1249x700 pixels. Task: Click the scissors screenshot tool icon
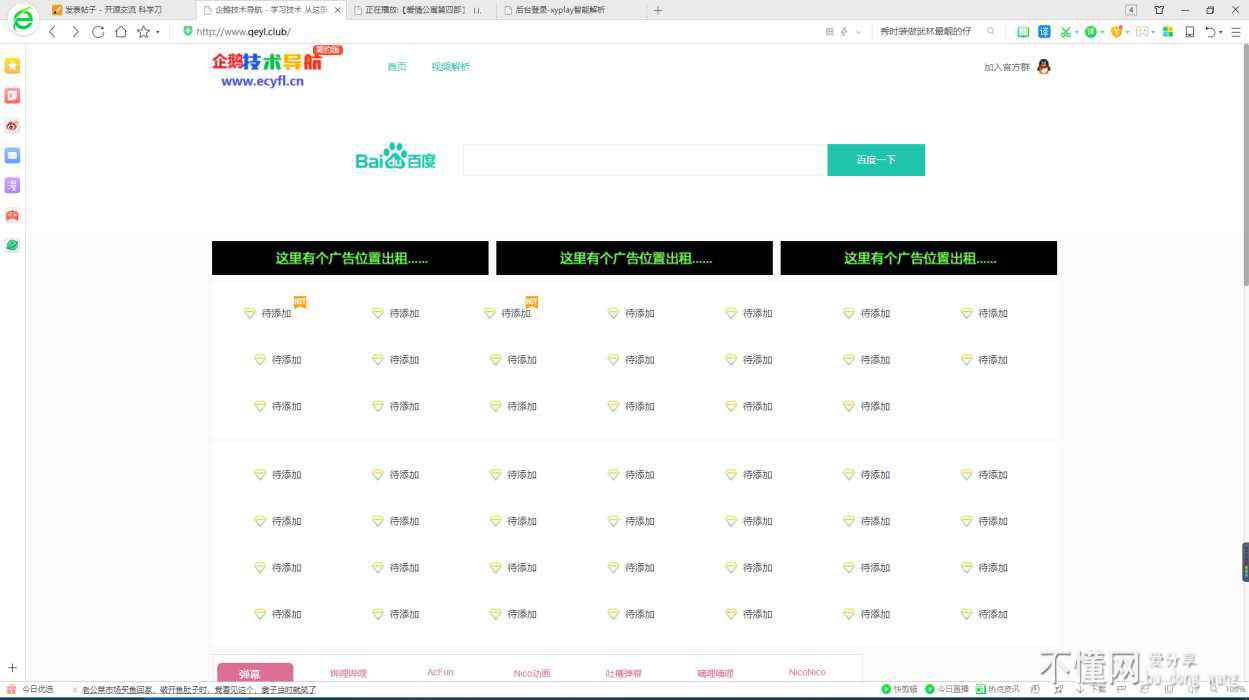point(1065,32)
